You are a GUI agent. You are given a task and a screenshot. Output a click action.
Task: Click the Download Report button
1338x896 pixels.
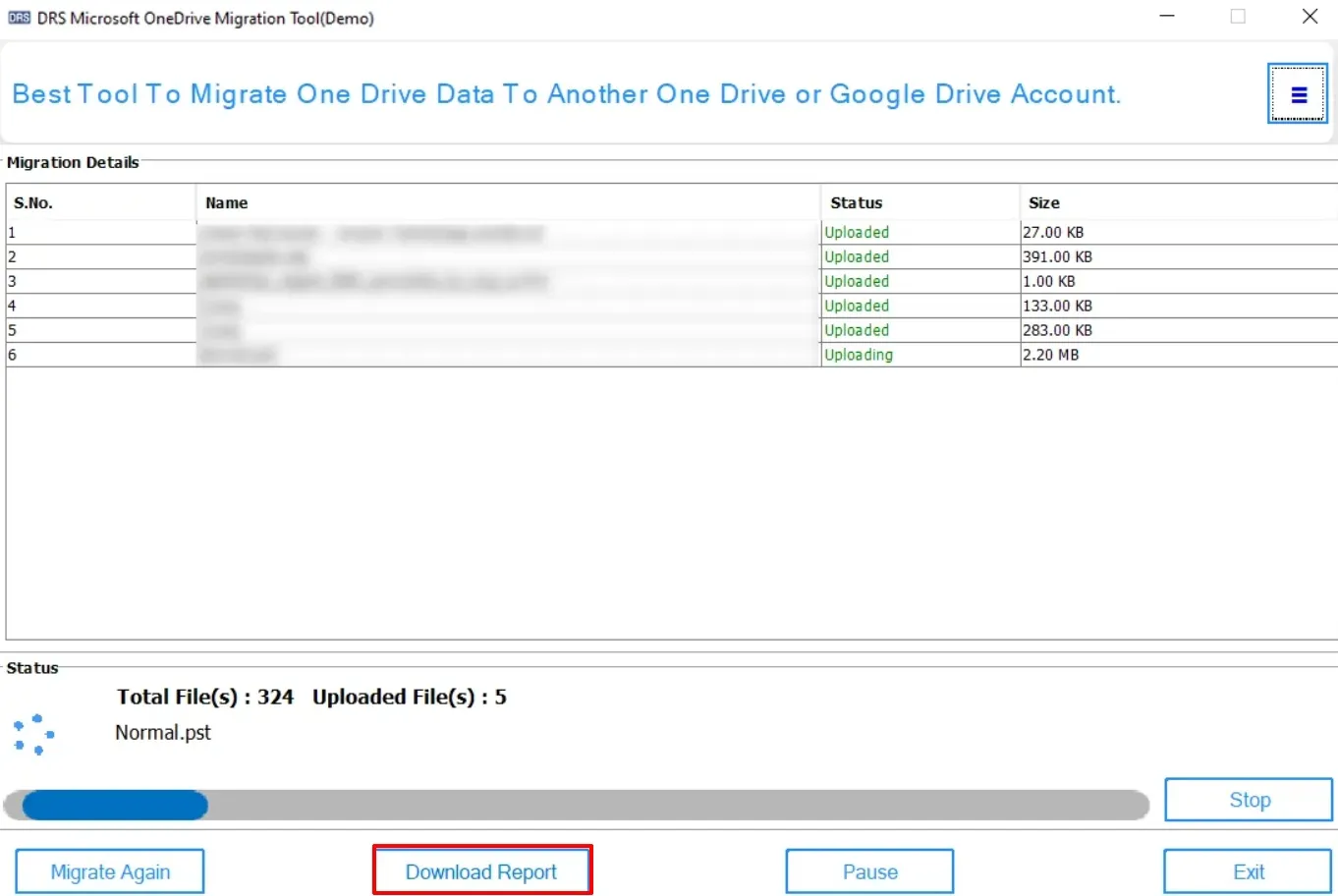[481, 871]
